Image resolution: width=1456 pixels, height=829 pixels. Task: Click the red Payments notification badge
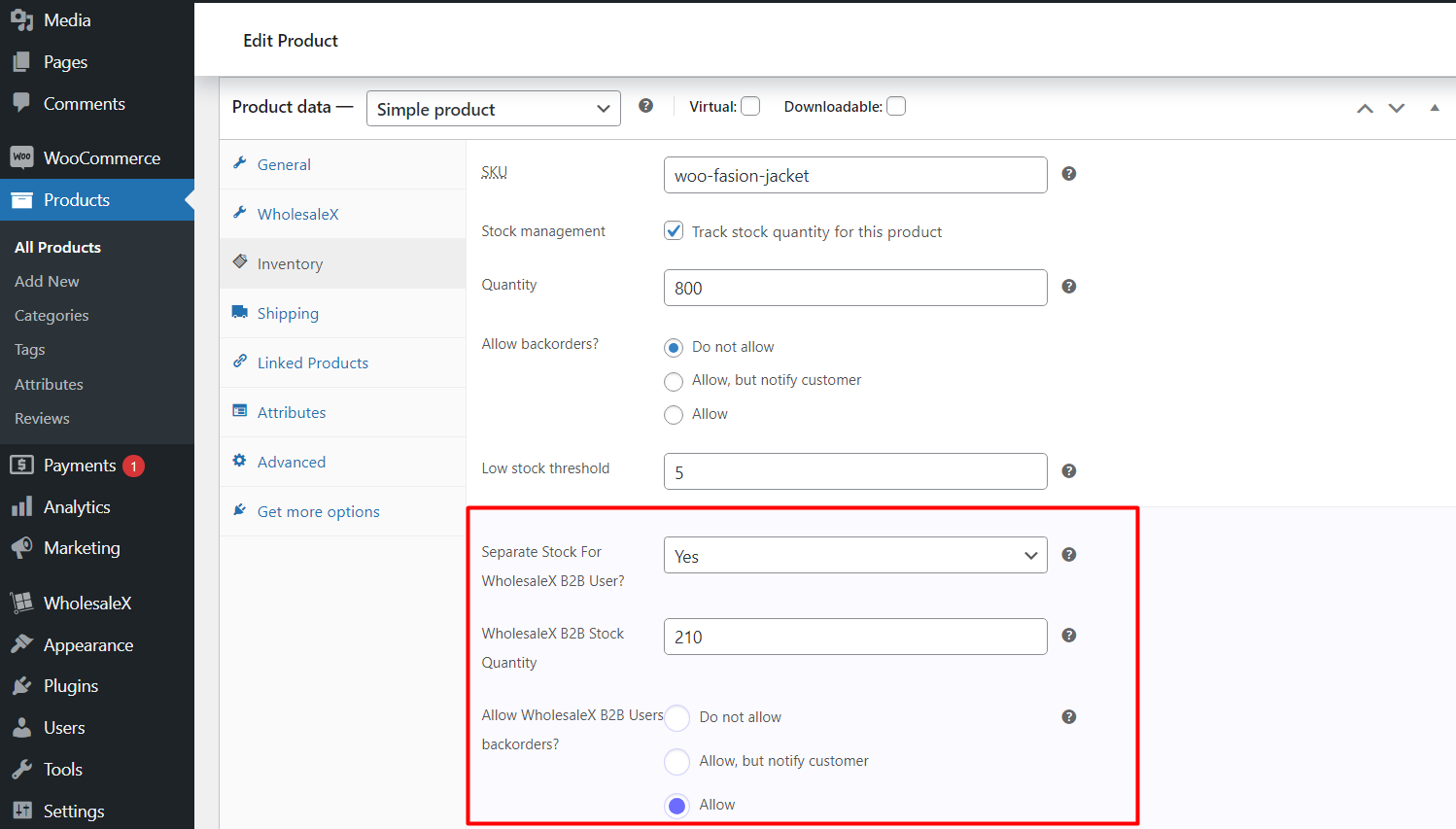pos(134,466)
